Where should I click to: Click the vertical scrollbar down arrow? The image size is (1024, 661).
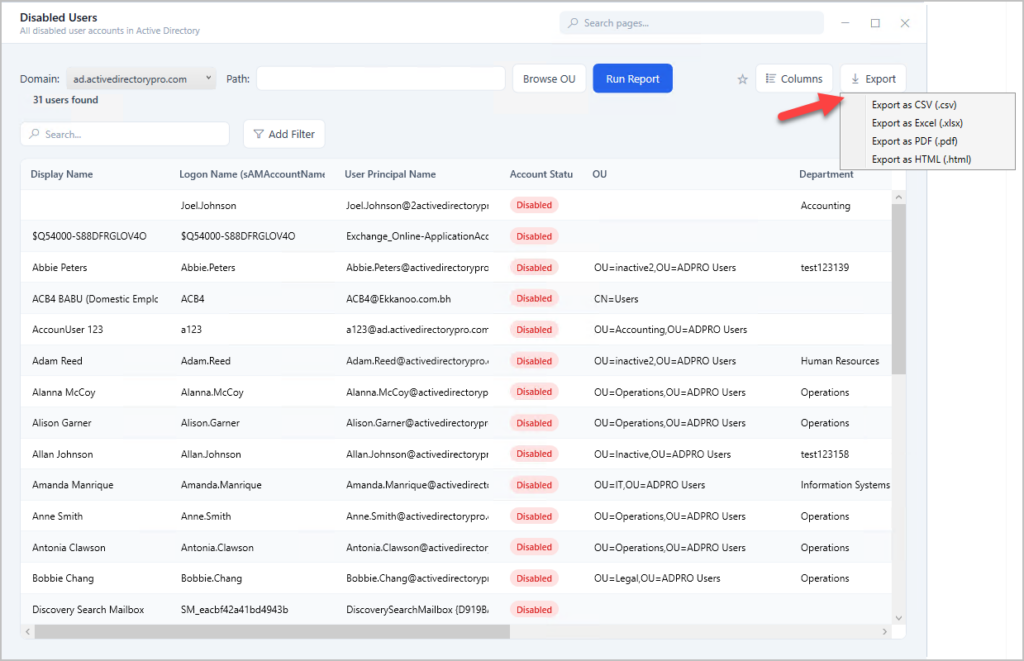pyautogui.click(x=899, y=618)
